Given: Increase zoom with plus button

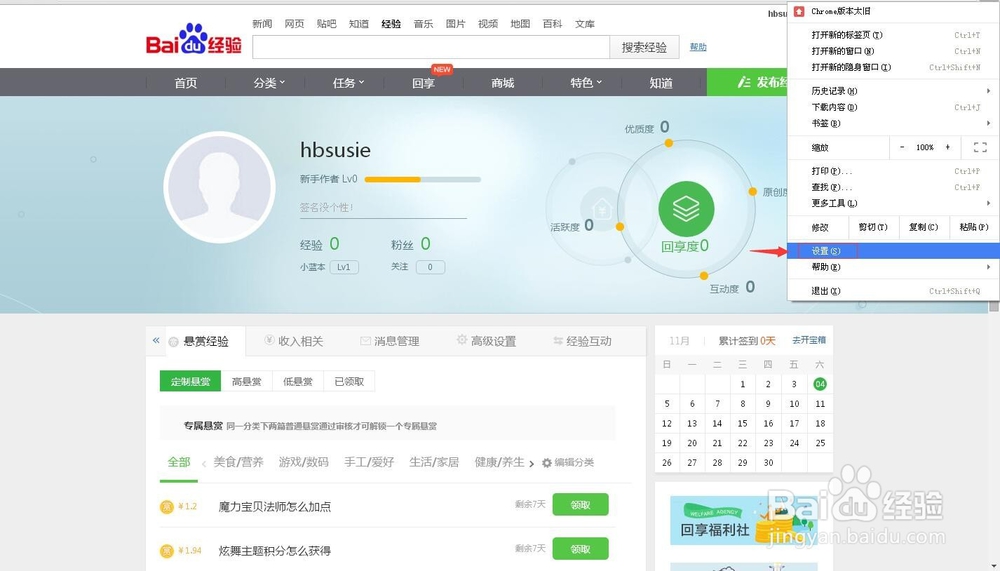Looking at the screenshot, I should (948, 147).
